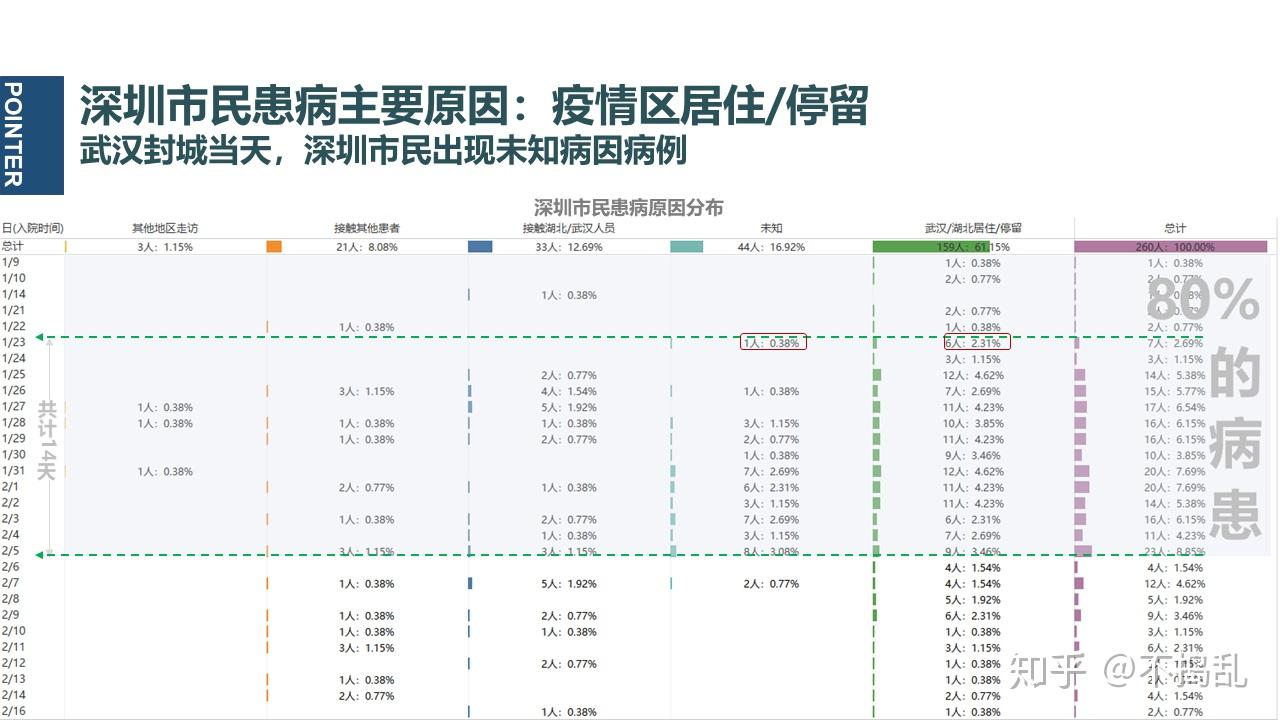1280x720 pixels.
Task: Click 1/26 total cell '15人: 5.77%'
Action: click(1175, 391)
